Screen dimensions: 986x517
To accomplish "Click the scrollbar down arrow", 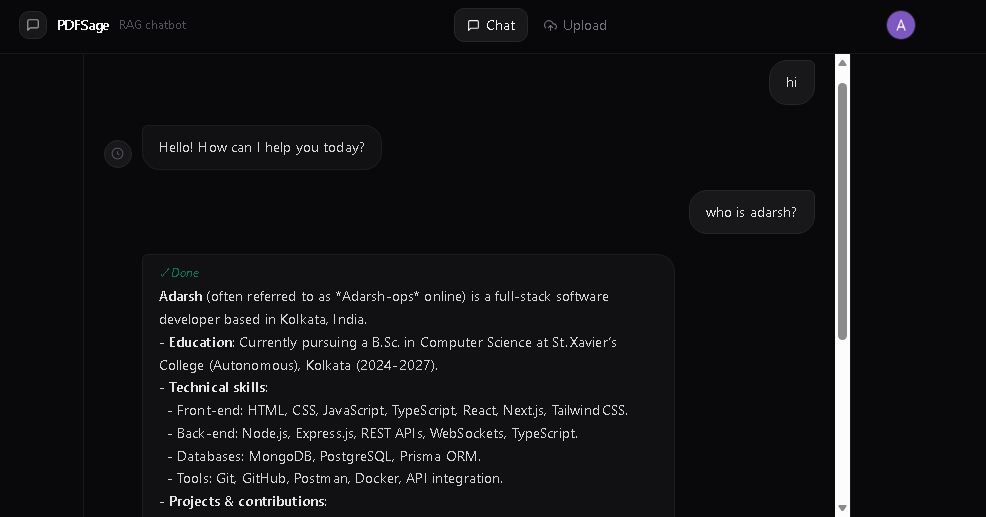I will click(x=842, y=508).
